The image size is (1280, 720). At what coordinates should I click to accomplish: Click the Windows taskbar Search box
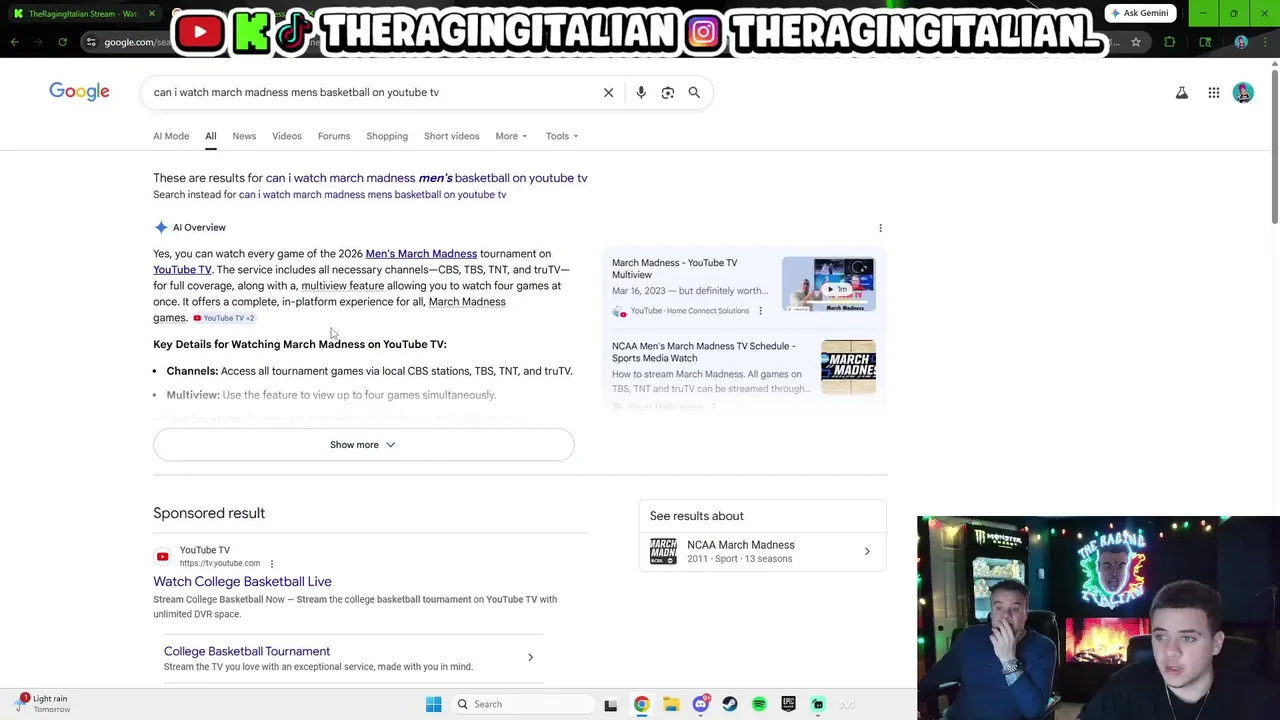[520, 704]
